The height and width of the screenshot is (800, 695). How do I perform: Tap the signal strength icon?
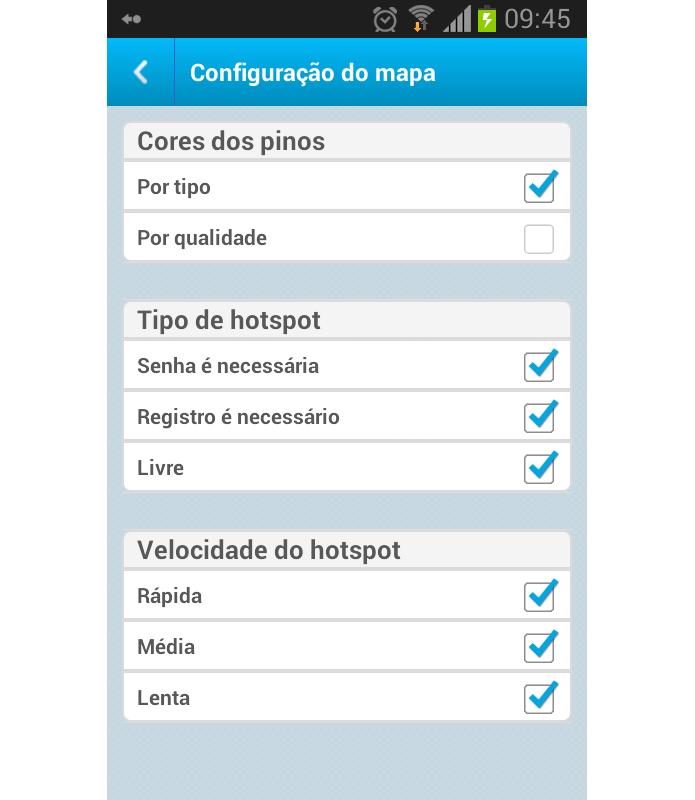(x=457, y=19)
